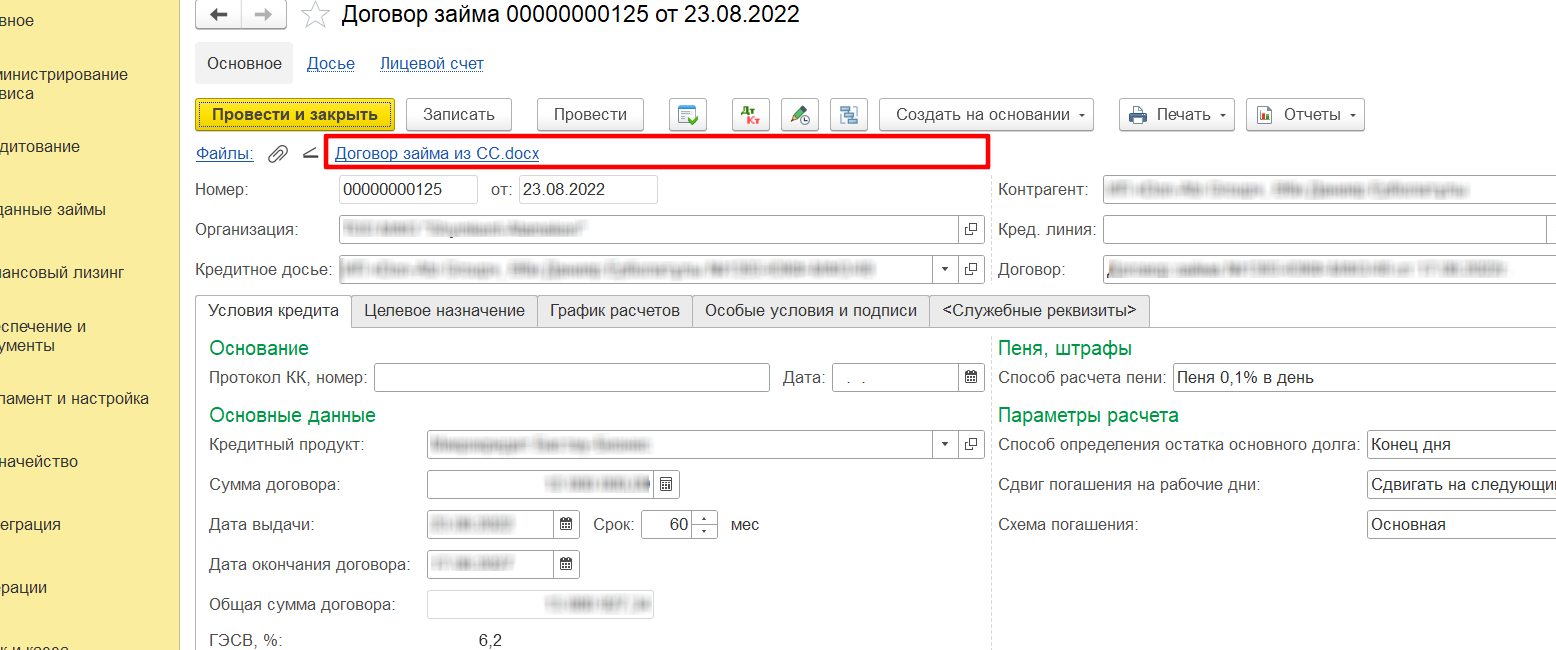
Task: Open the График расчетов tab
Action: (615, 311)
